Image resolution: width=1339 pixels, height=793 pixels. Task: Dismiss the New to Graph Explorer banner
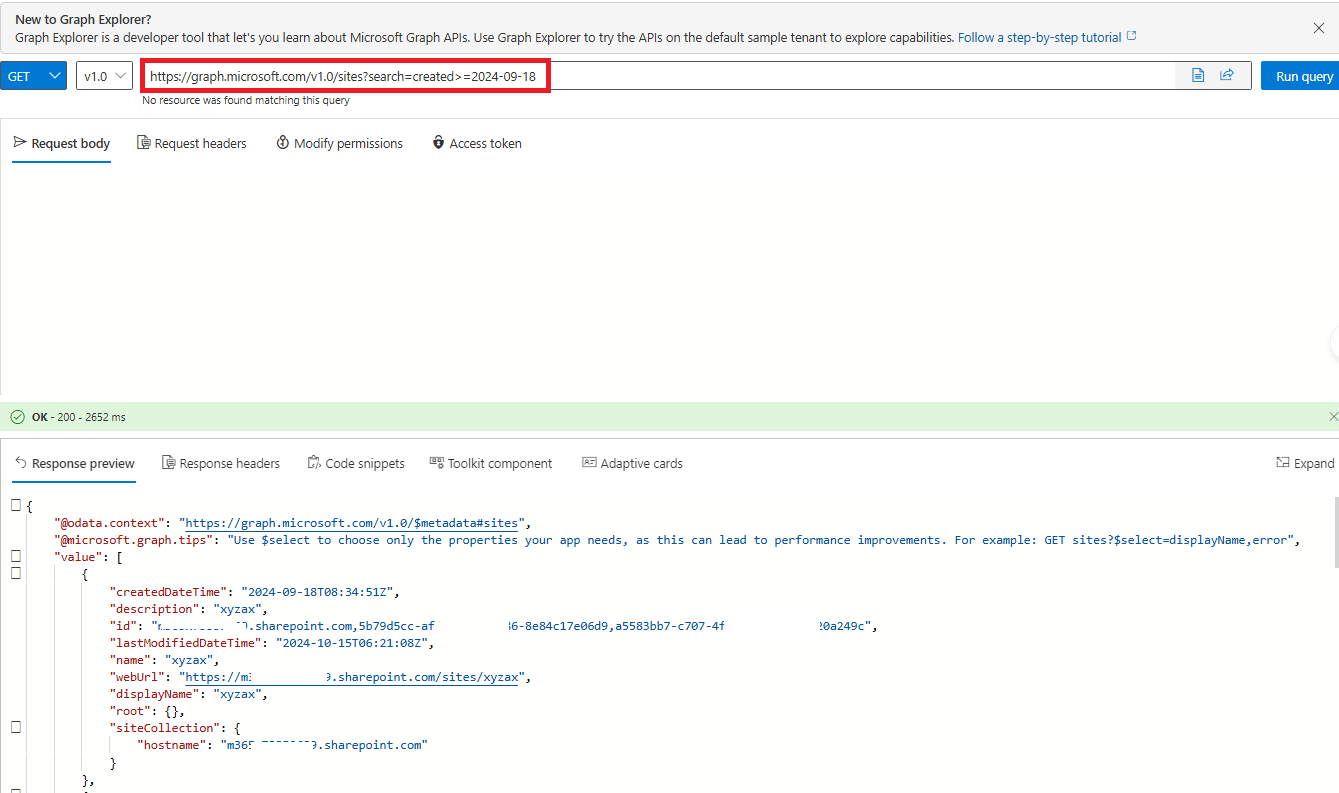tap(1318, 28)
